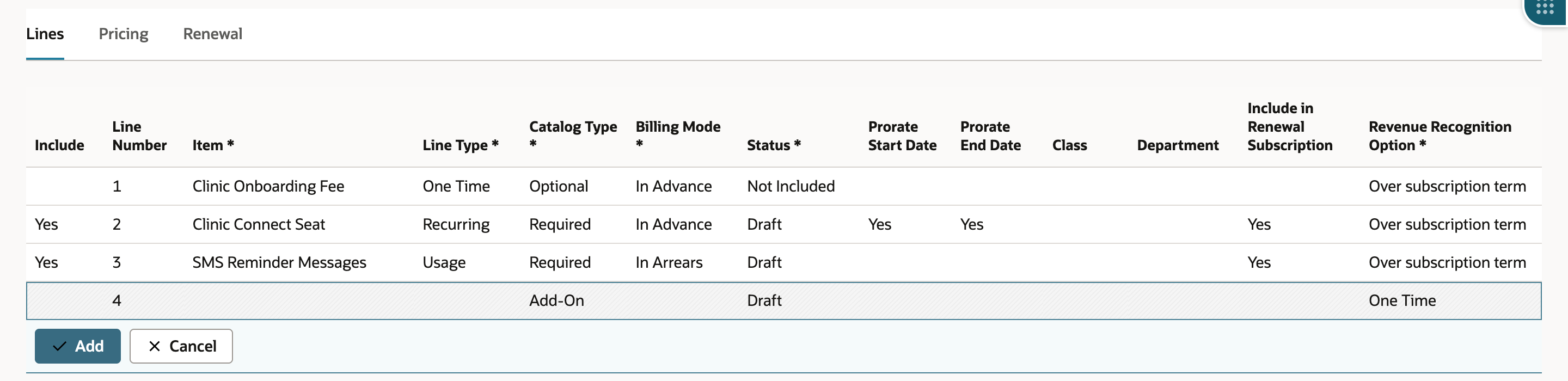Click Draft status in Clinic Connect Seat row
Viewport: 1568px width, 381px height.
pyautogui.click(x=764, y=225)
